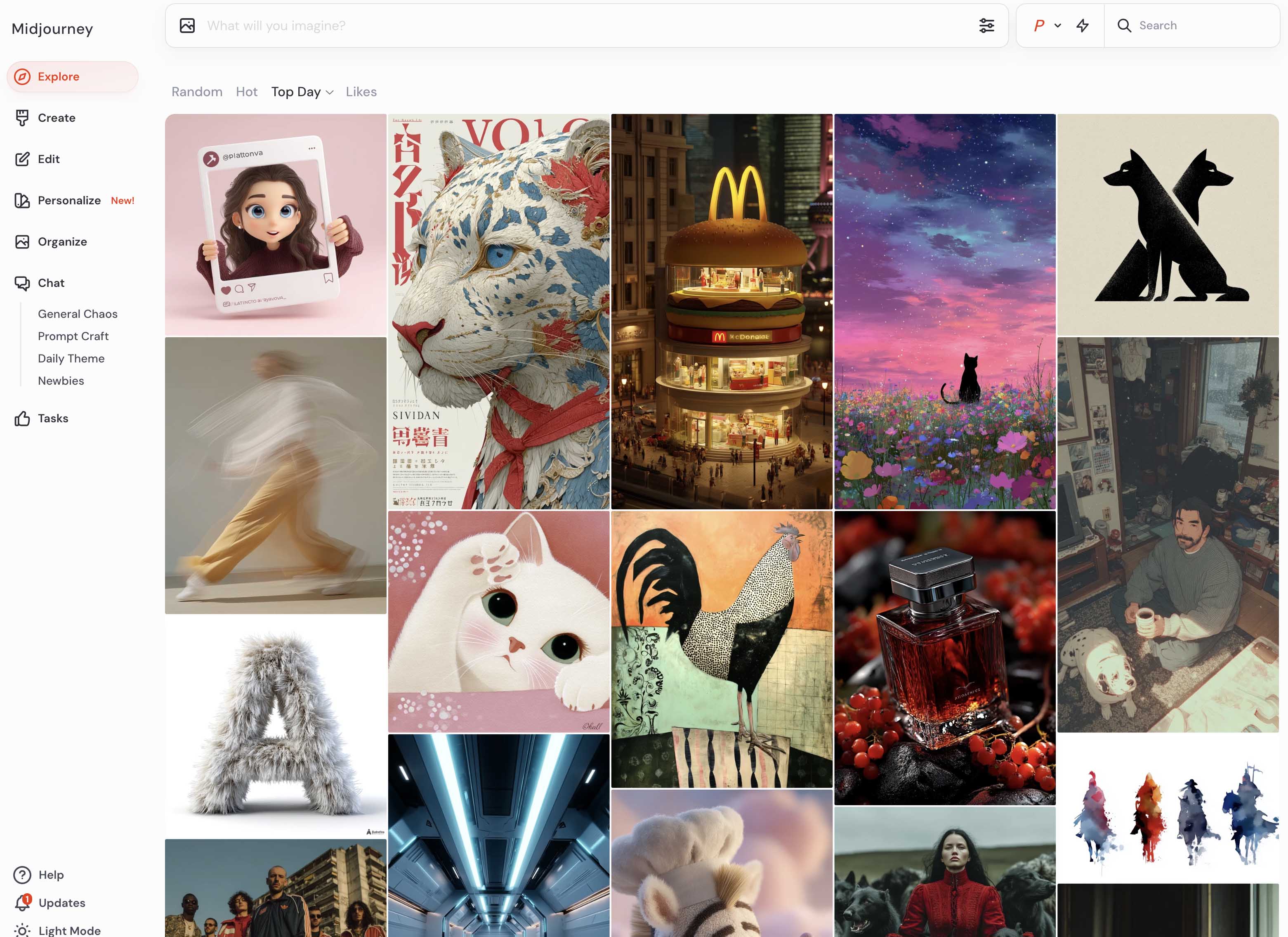Open the blue and red leopard poster image

pyautogui.click(x=499, y=311)
